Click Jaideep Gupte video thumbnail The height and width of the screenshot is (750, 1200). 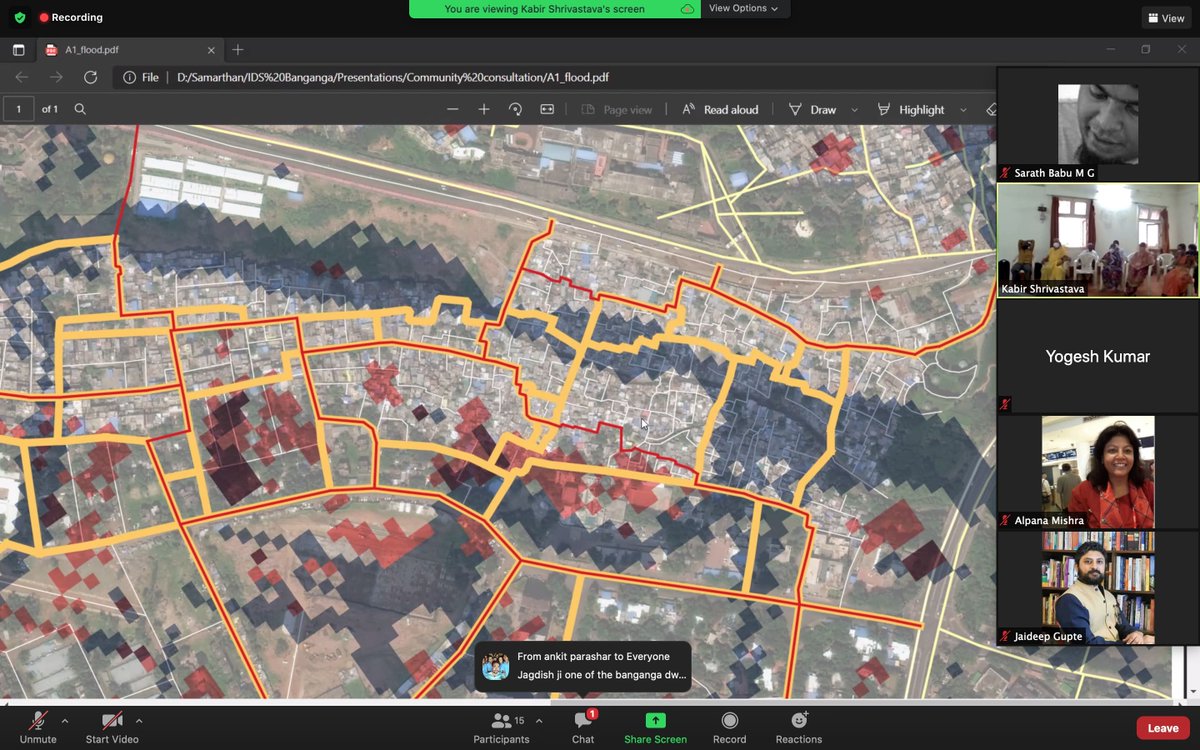tap(1098, 588)
